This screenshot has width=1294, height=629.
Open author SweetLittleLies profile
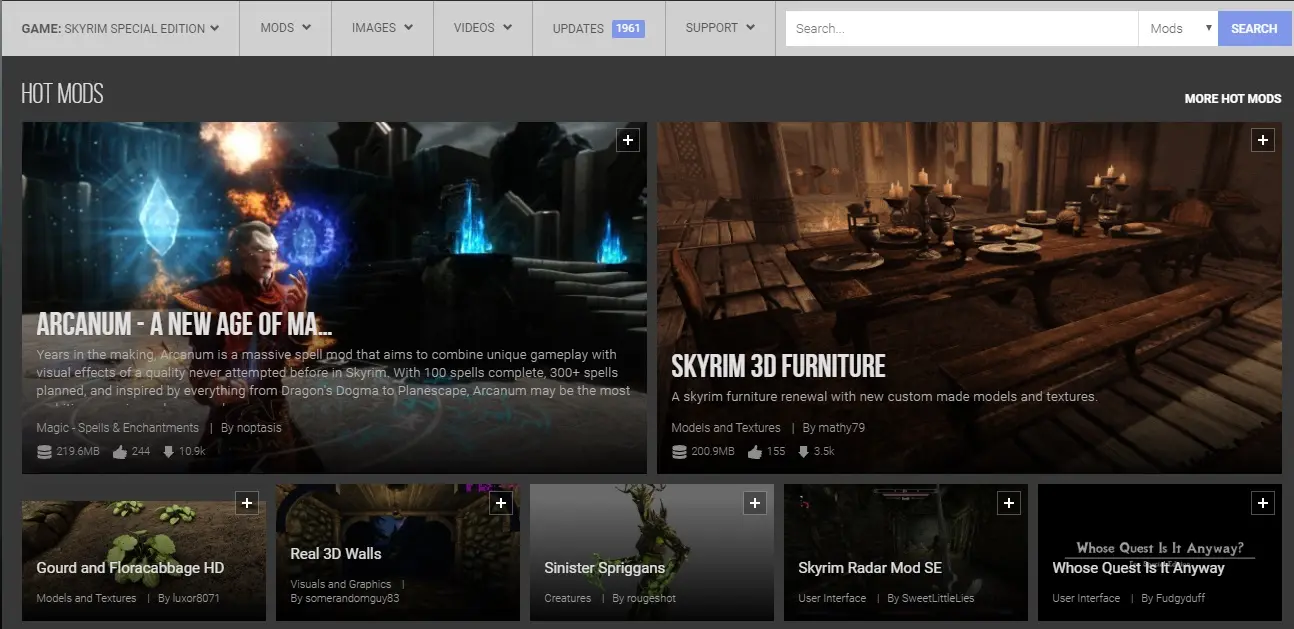tap(938, 598)
